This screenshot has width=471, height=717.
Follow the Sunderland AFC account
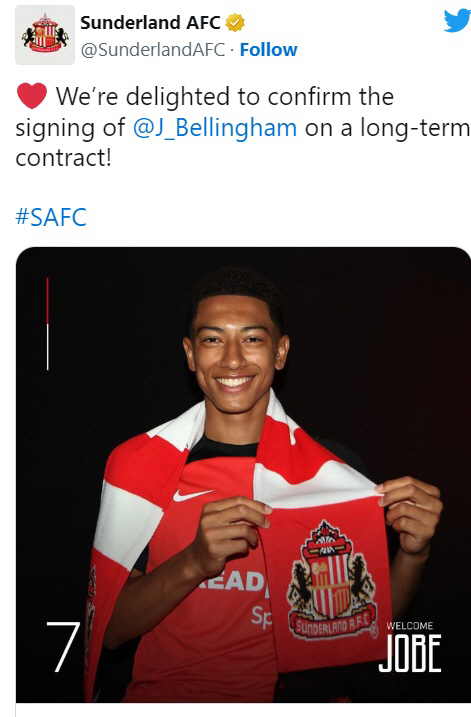click(268, 49)
